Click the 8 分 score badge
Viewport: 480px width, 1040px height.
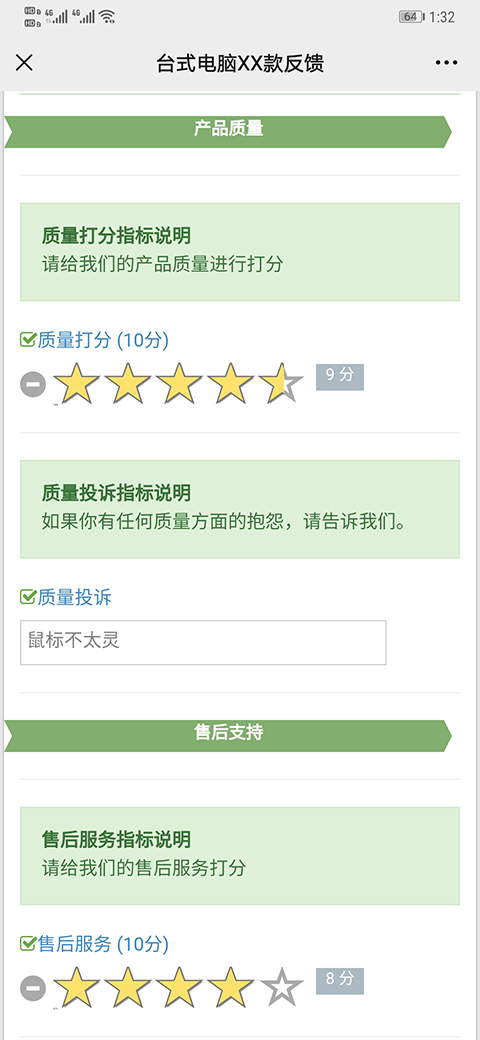pos(339,981)
